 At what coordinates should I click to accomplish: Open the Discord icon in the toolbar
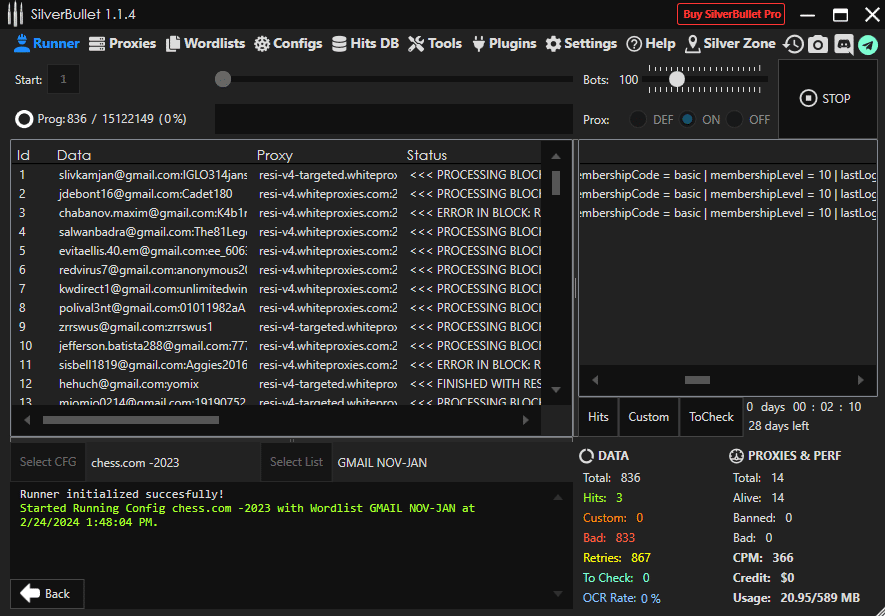pyautogui.click(x=843, y=44)
